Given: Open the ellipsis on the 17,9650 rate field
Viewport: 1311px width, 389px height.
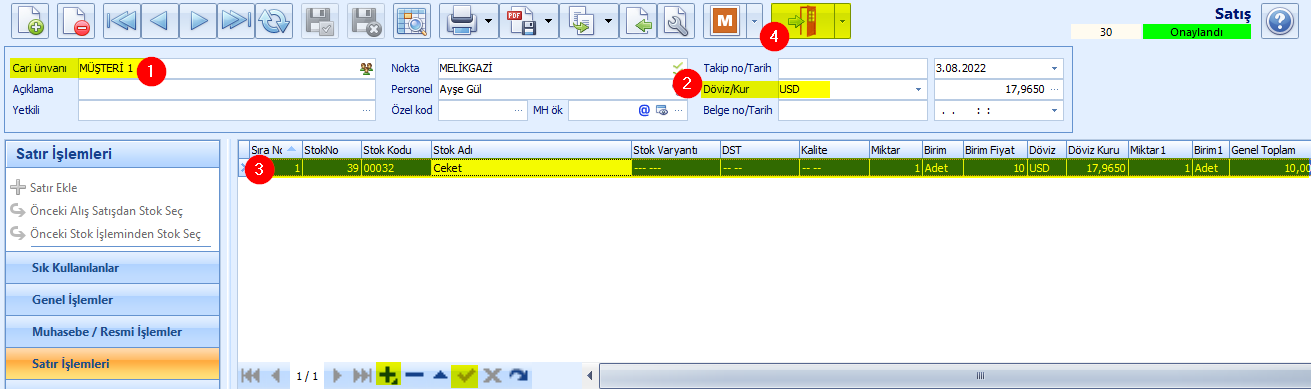Looking at the screenshot, I should coord(1054,89).
